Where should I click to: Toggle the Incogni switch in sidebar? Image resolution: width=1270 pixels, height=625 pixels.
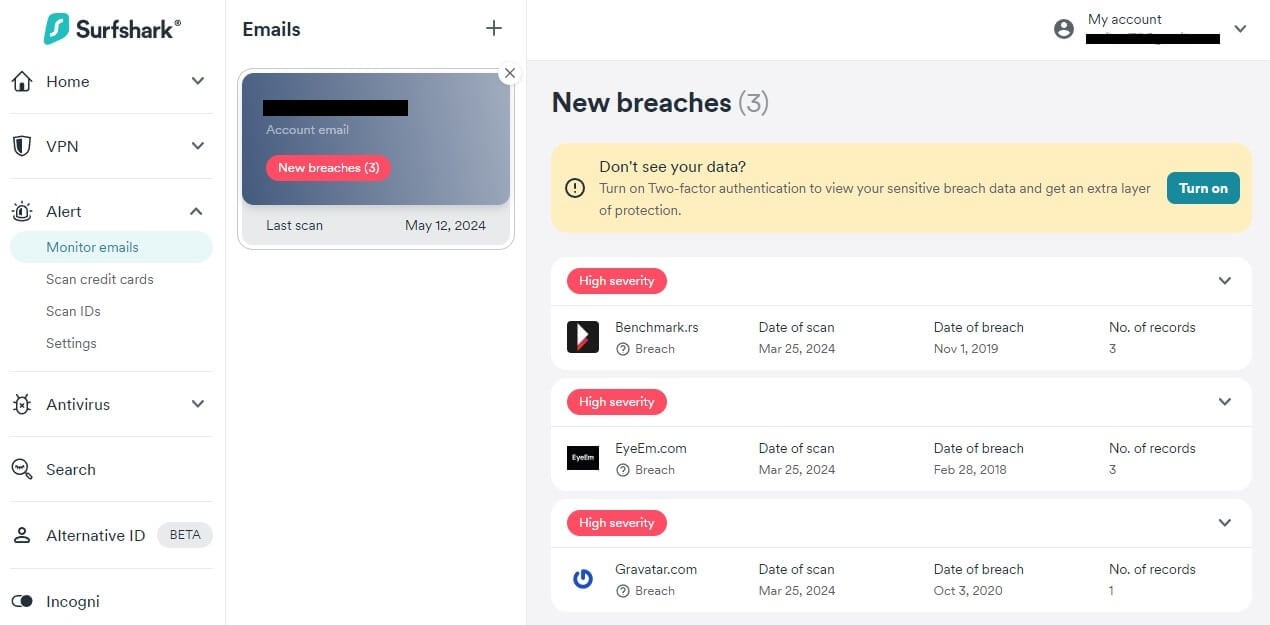pyautogui.click(x=22, y=601)
